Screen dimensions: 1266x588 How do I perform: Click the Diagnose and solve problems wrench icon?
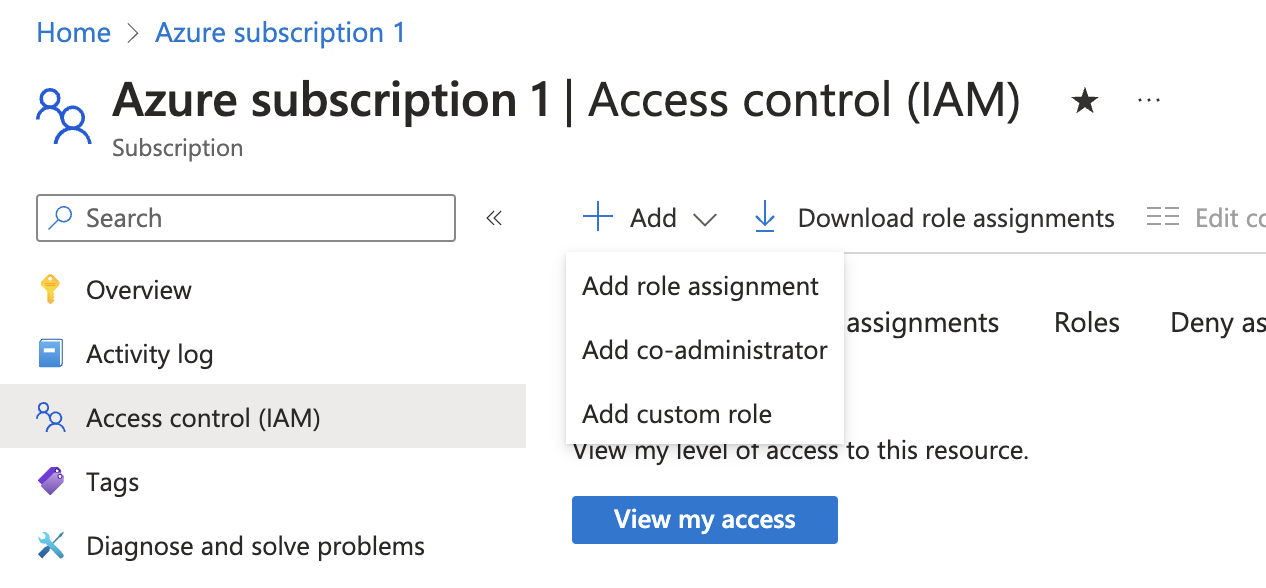50,546
